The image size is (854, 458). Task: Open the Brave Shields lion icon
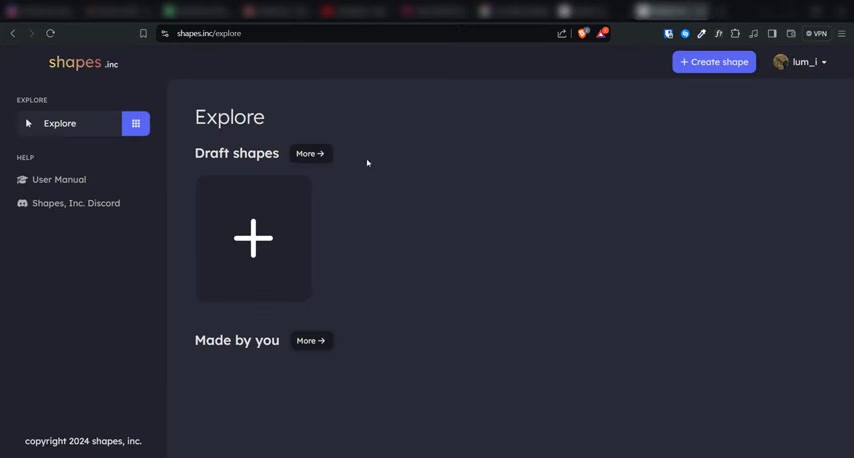tap(583, 33)
